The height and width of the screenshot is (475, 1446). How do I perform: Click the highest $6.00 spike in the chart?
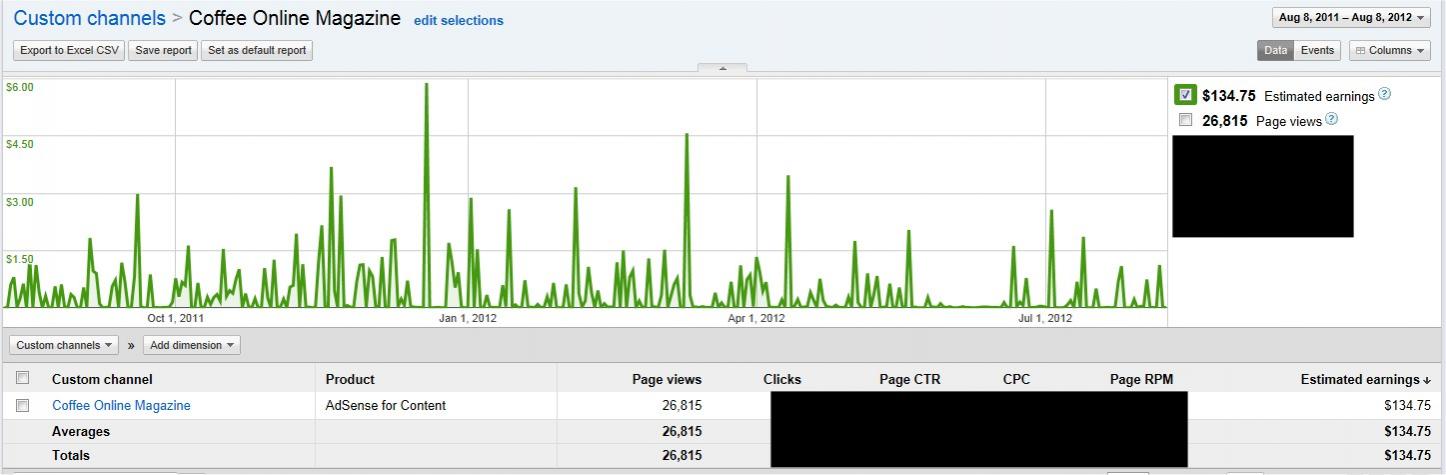click(x=427, y=86)
